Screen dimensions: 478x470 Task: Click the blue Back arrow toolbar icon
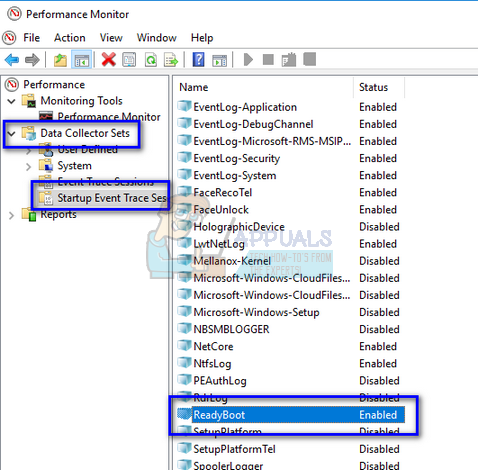[12, 60]
